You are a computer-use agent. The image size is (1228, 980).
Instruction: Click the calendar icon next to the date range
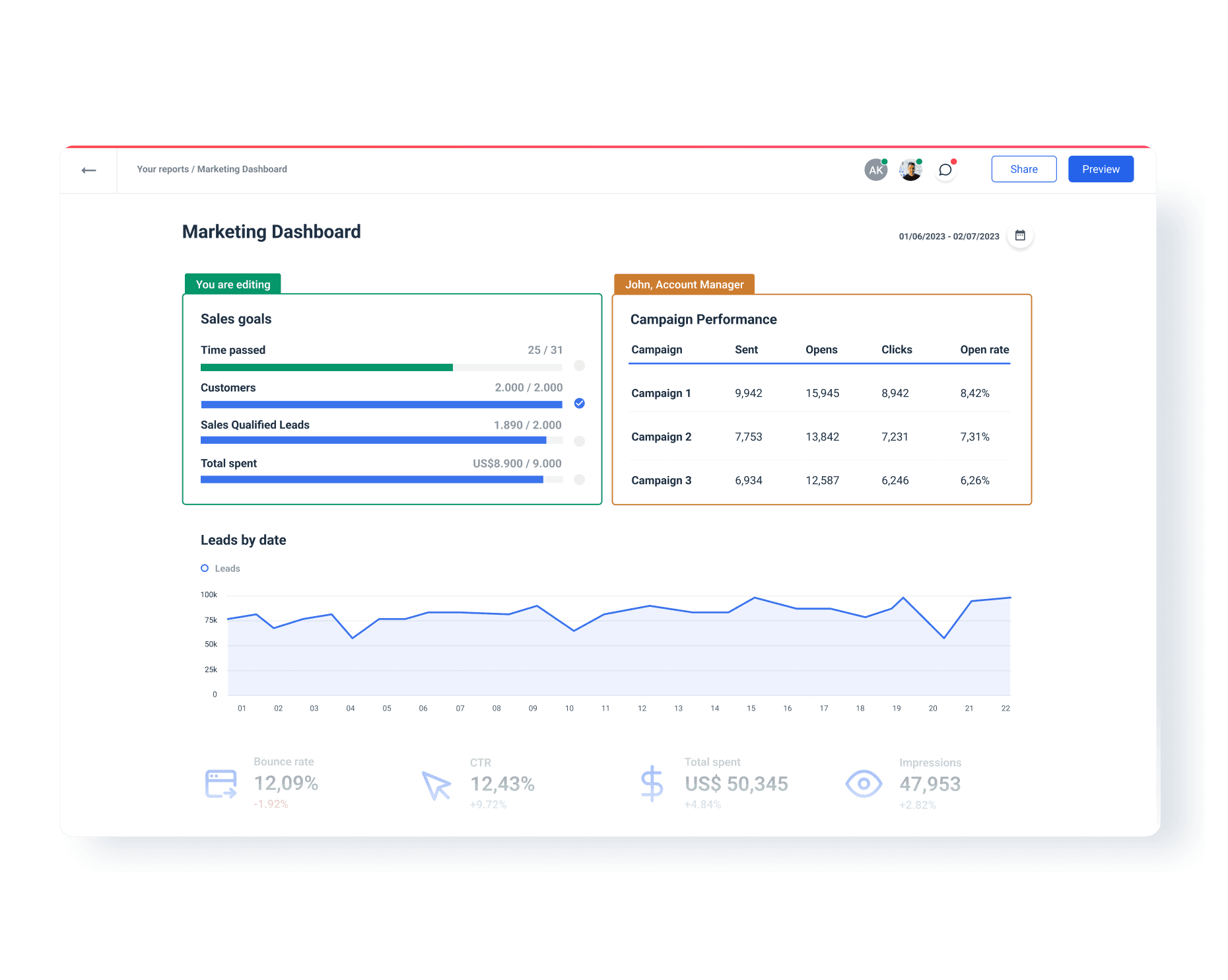1020,235
